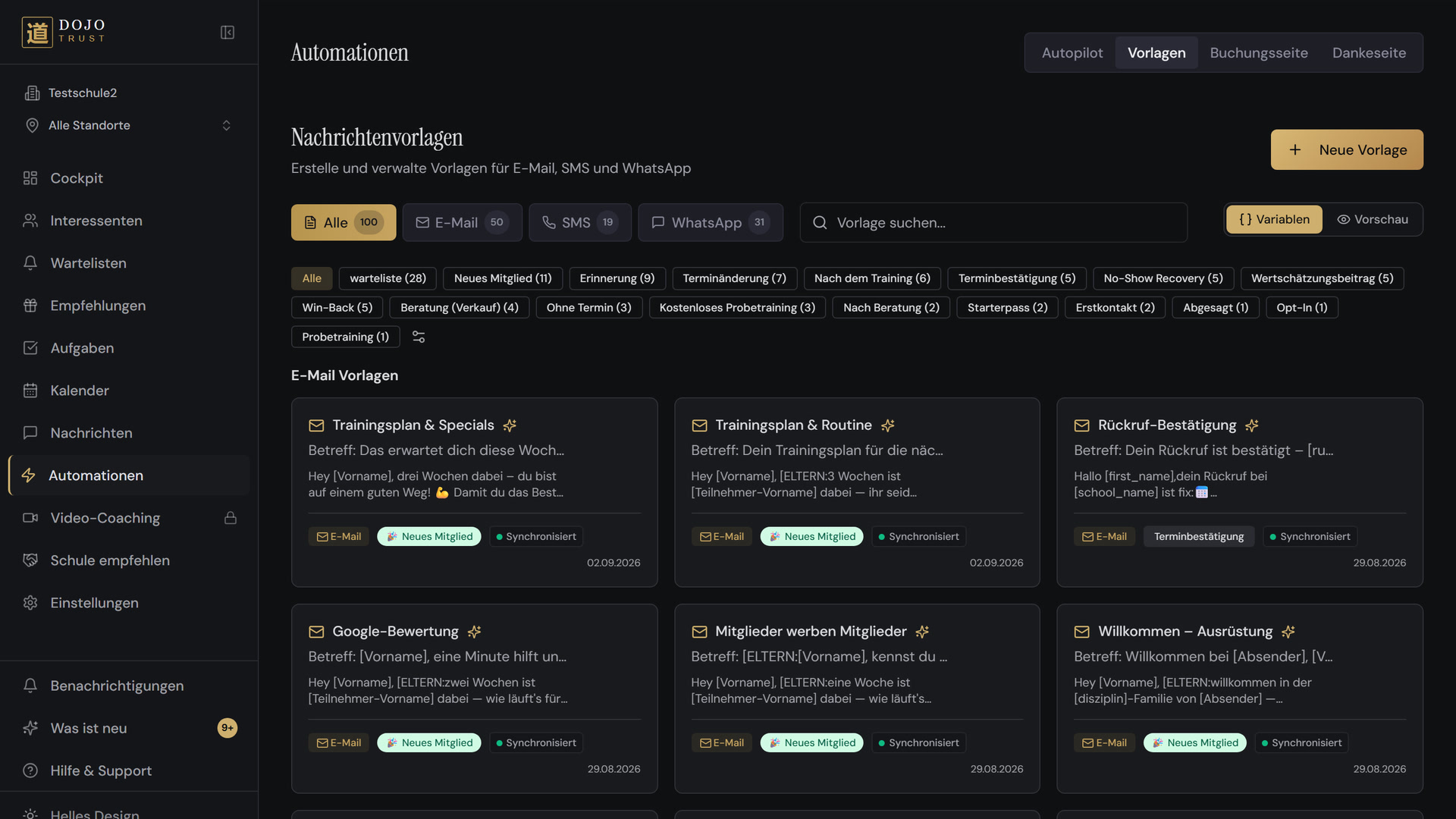
Task: Toggle the Vorschau preview view
Action: [x=1373, y=219]
